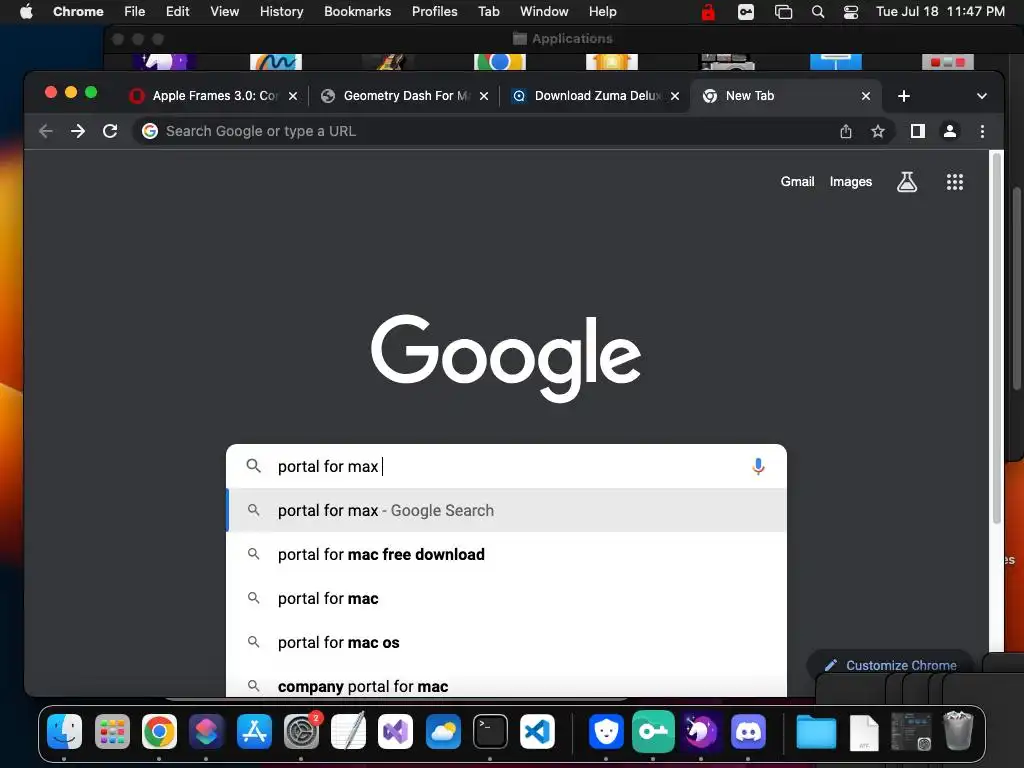Open Discord from the Dock
This screenshot has width=1024, height=768.
pos(748,731)
